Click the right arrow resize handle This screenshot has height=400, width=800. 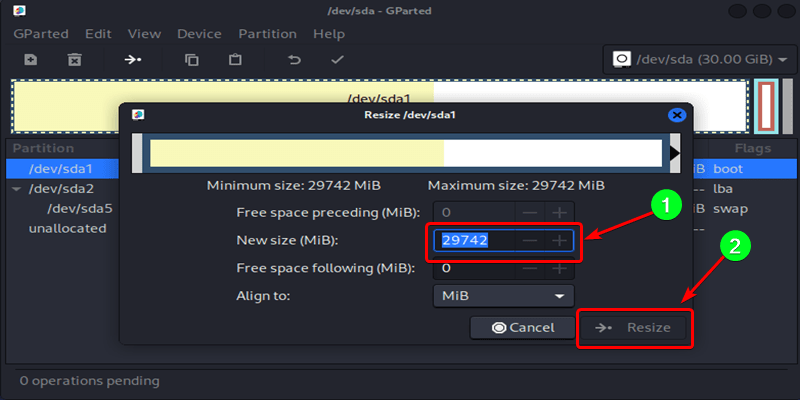675,153
